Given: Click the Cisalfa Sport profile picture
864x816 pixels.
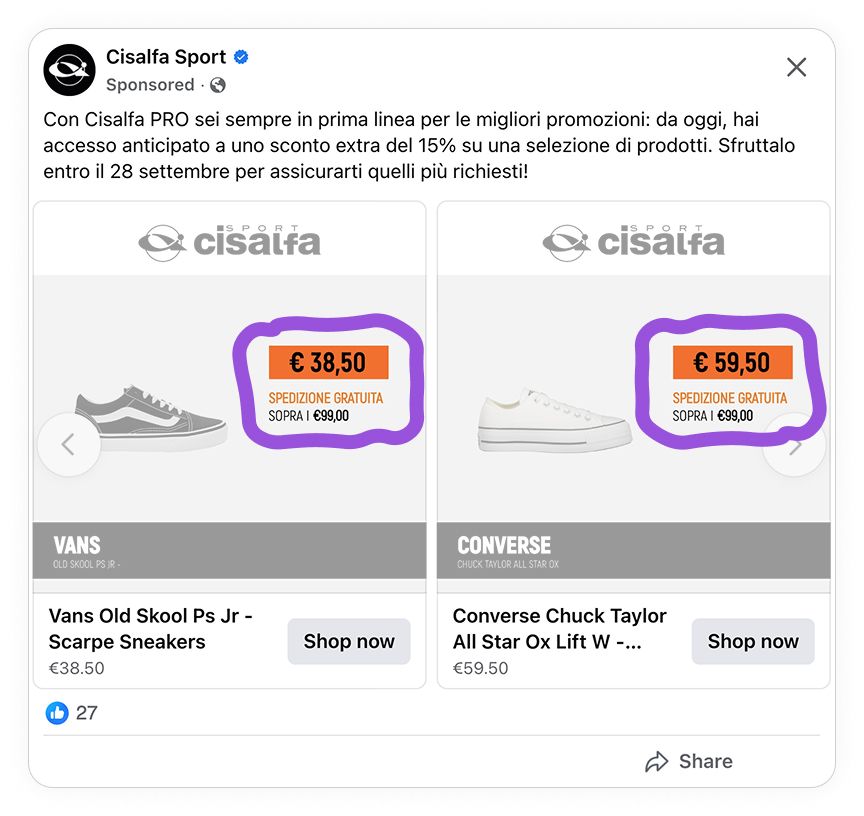Looking at the screenshot, I should 68,69.
